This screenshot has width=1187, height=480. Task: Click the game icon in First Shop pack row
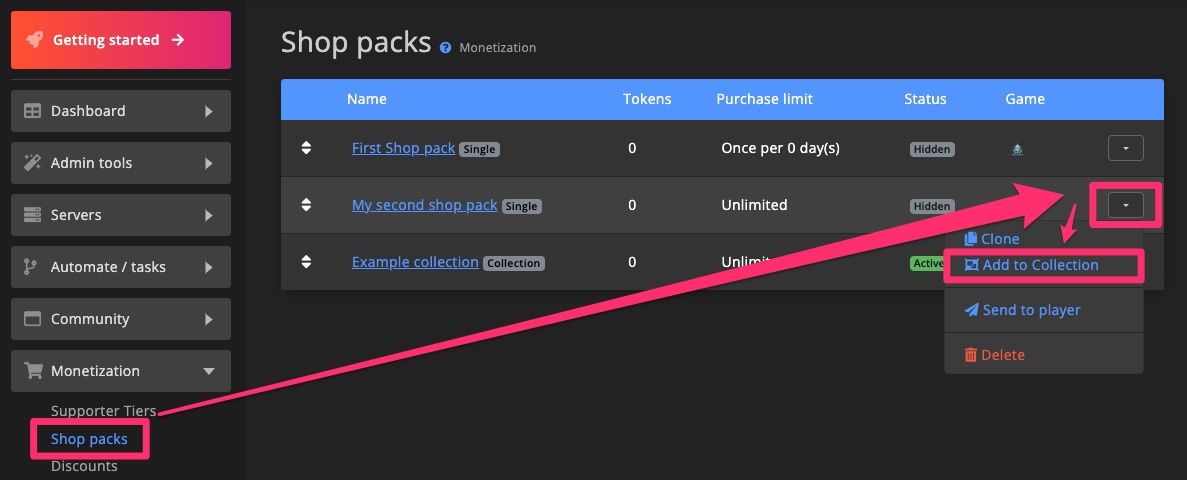1017,149
